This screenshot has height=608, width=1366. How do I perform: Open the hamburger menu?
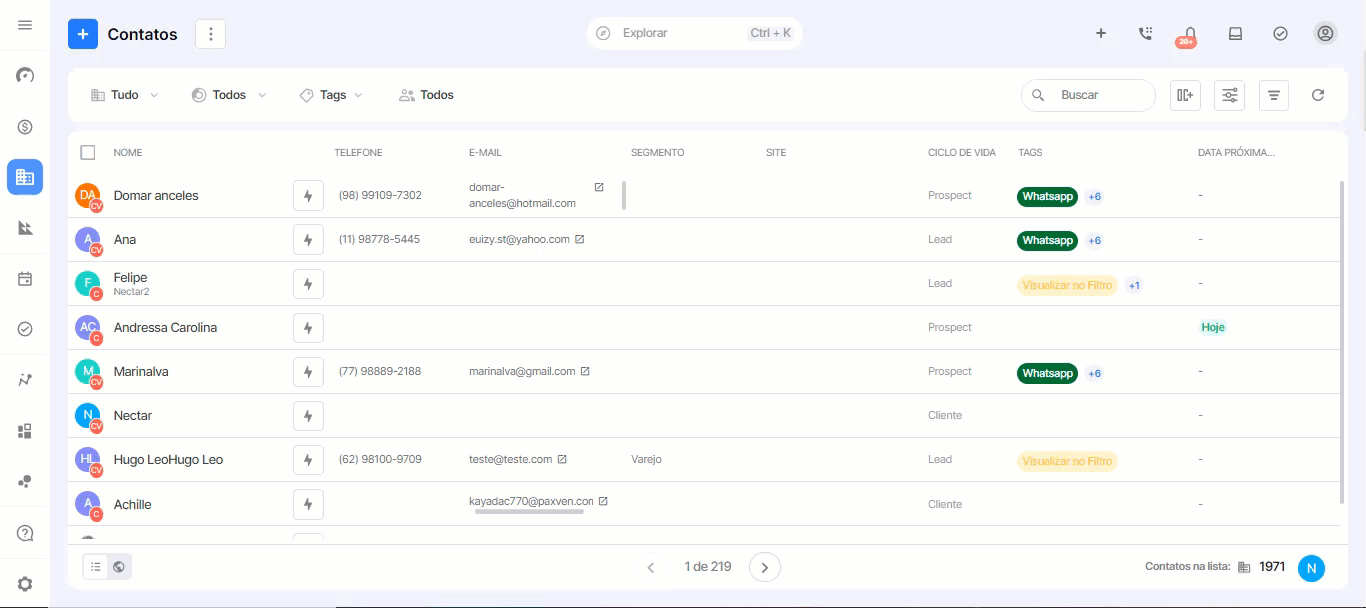25,25
